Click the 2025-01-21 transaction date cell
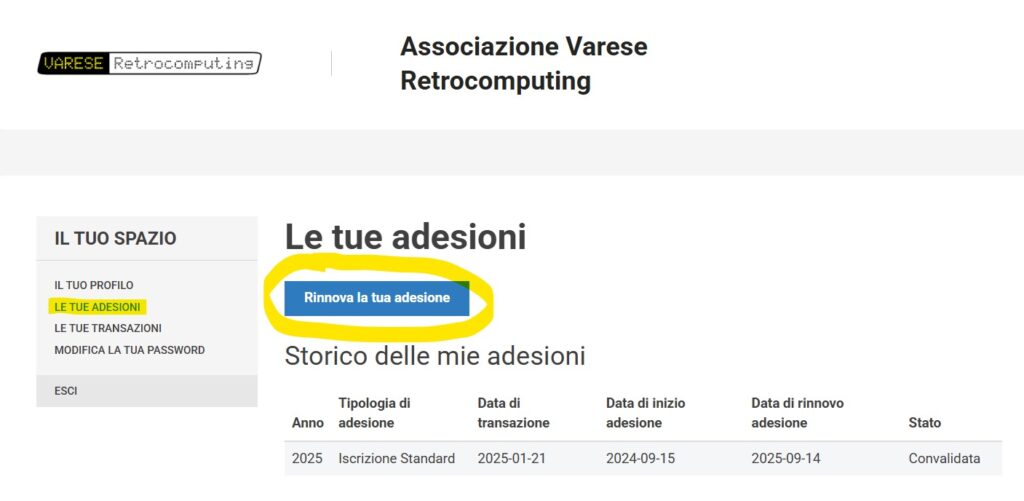 click(512, 459)
